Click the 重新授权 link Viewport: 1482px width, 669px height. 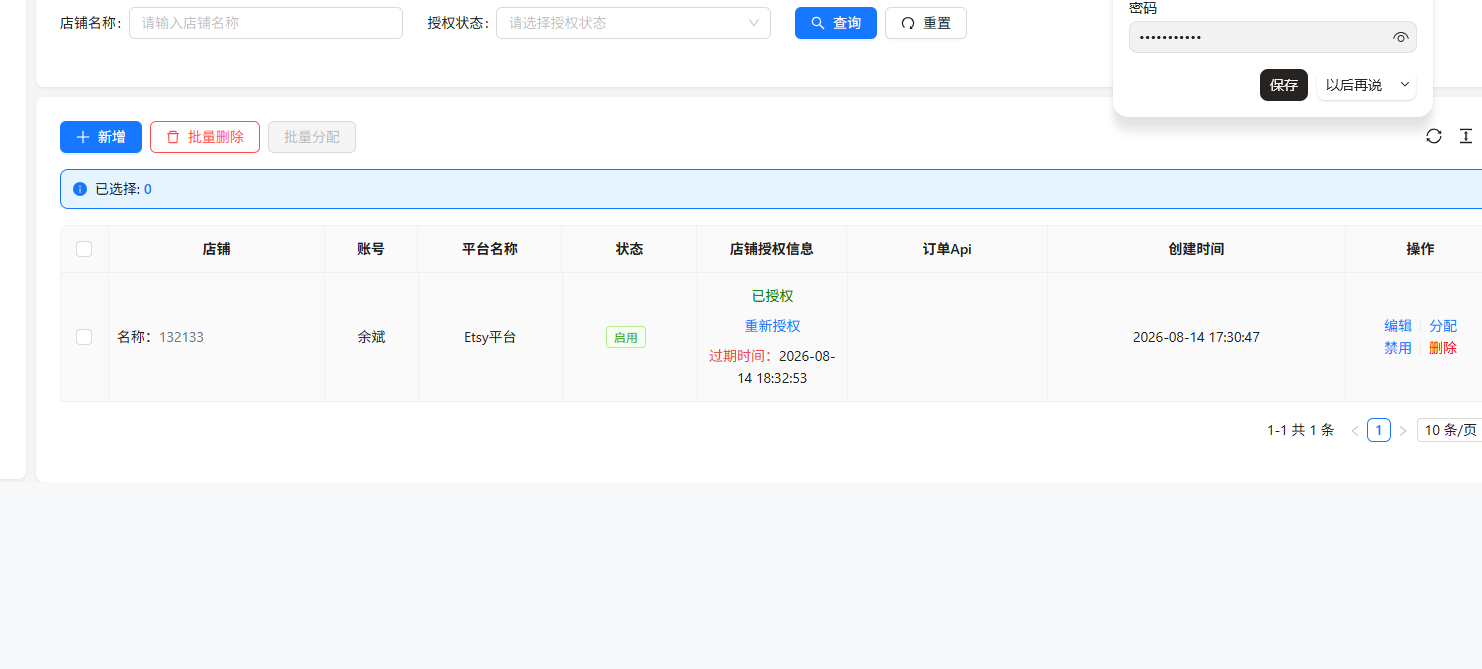click(773, 326)
